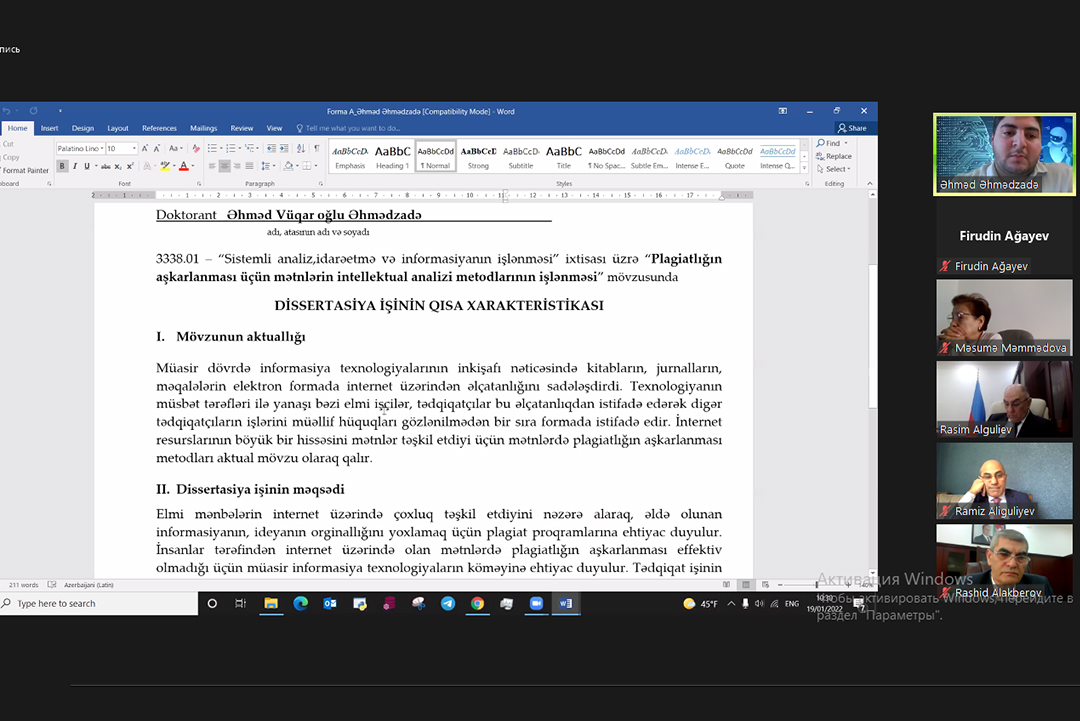This screenshot has height=721, width=1080.
Task: Select the text highlight color tool
Action: click(166, 166)
